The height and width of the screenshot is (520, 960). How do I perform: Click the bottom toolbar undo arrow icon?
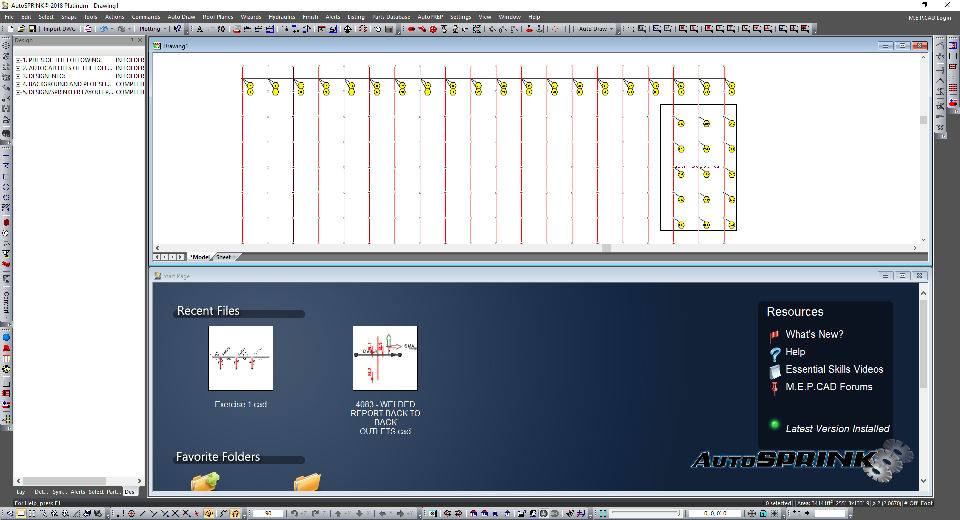point(294,513)
